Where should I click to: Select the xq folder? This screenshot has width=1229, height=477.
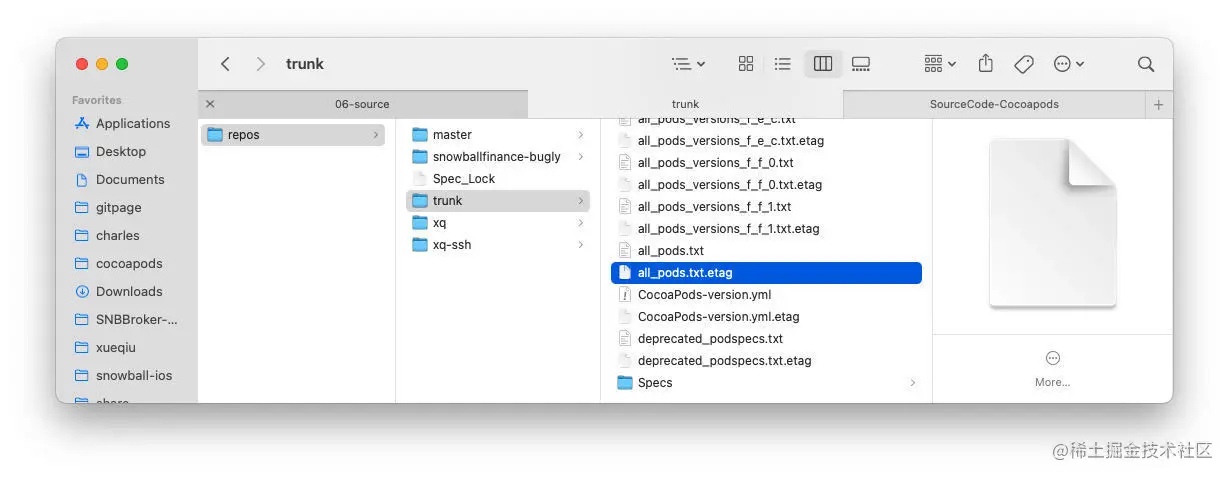coord(498,223)
